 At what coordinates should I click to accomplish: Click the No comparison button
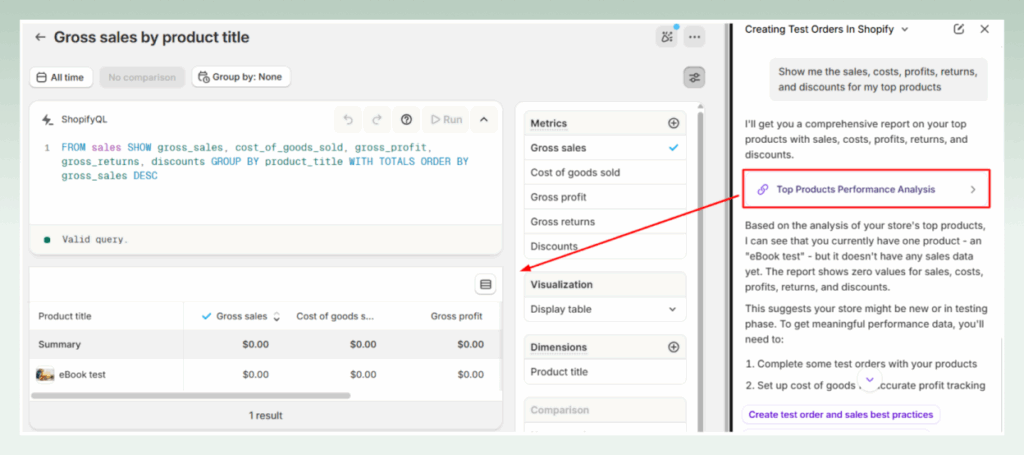tap(142, 77)
